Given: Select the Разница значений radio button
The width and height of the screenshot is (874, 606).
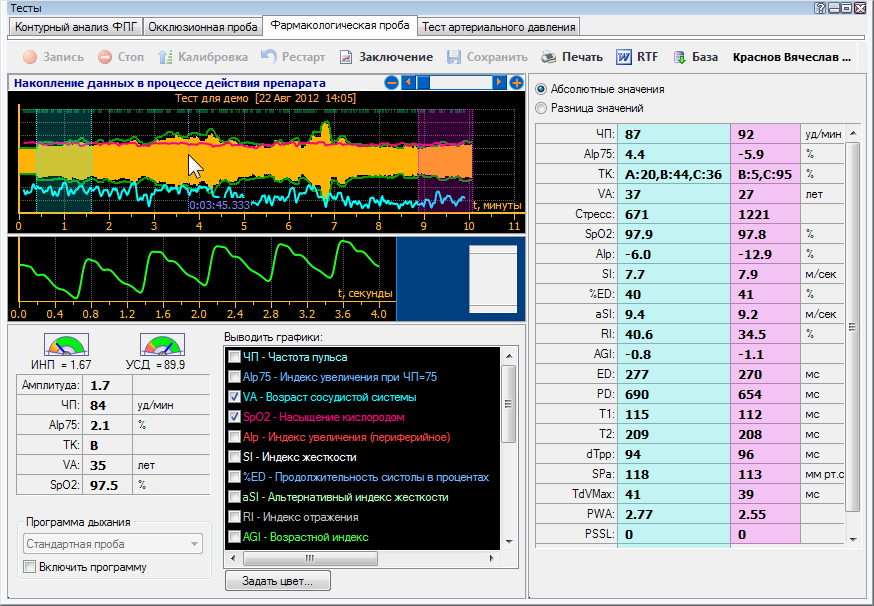Looking at the screenshot, I should coord(542,108).
